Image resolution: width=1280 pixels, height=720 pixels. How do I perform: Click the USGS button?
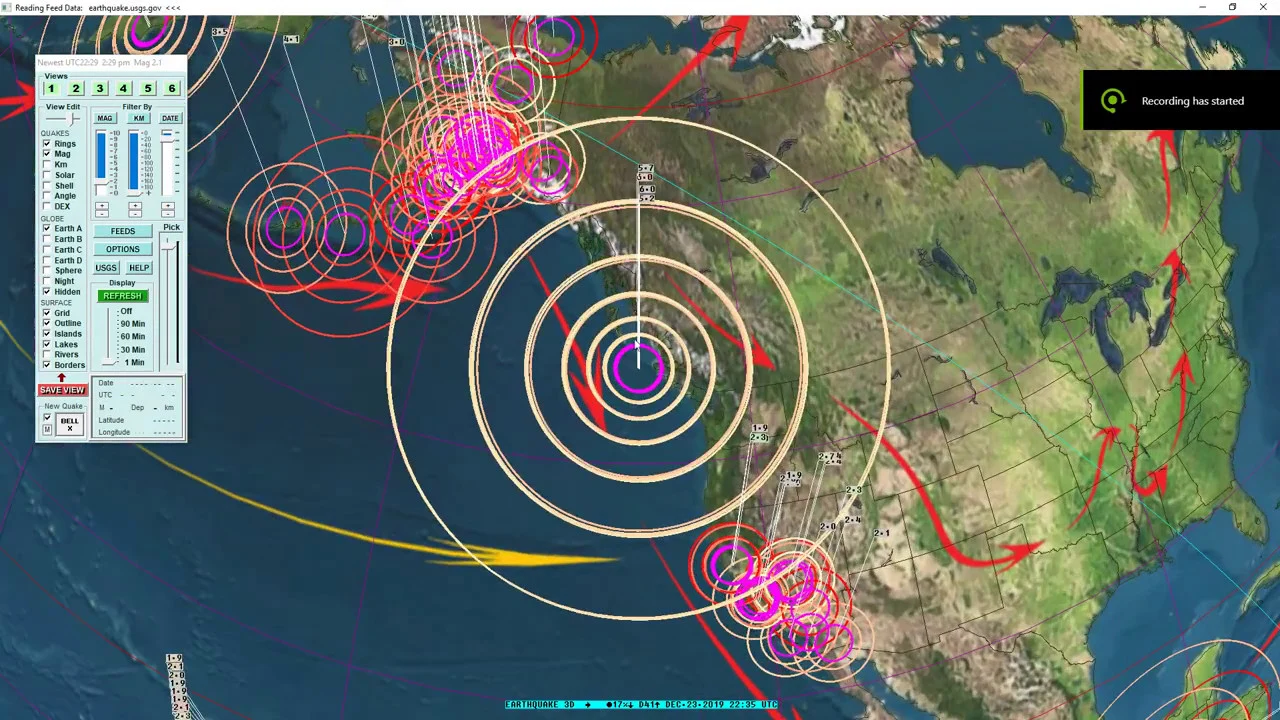tap(106, 268)
